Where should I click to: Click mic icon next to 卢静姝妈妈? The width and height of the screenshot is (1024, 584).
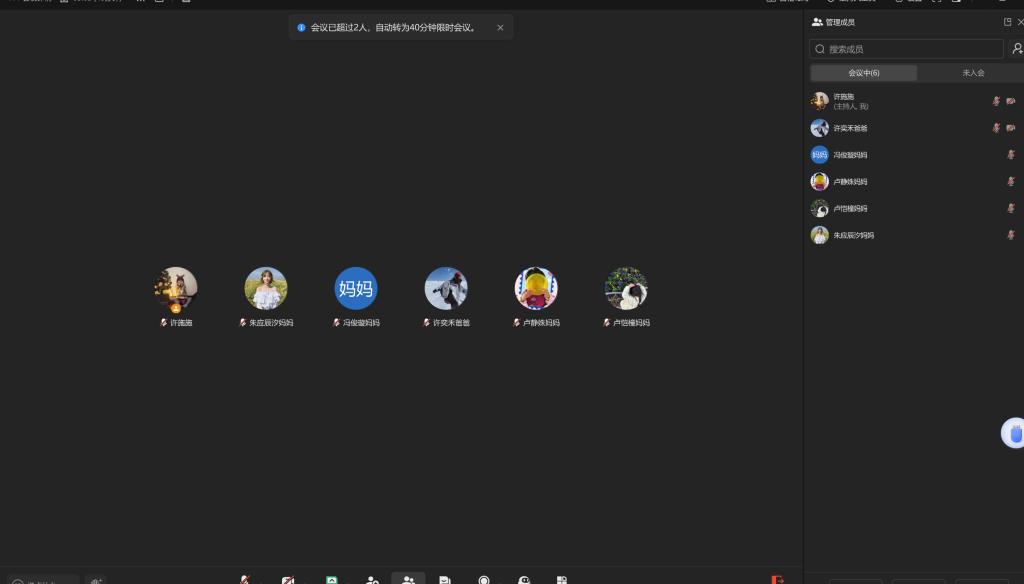tap(1011, 182)
